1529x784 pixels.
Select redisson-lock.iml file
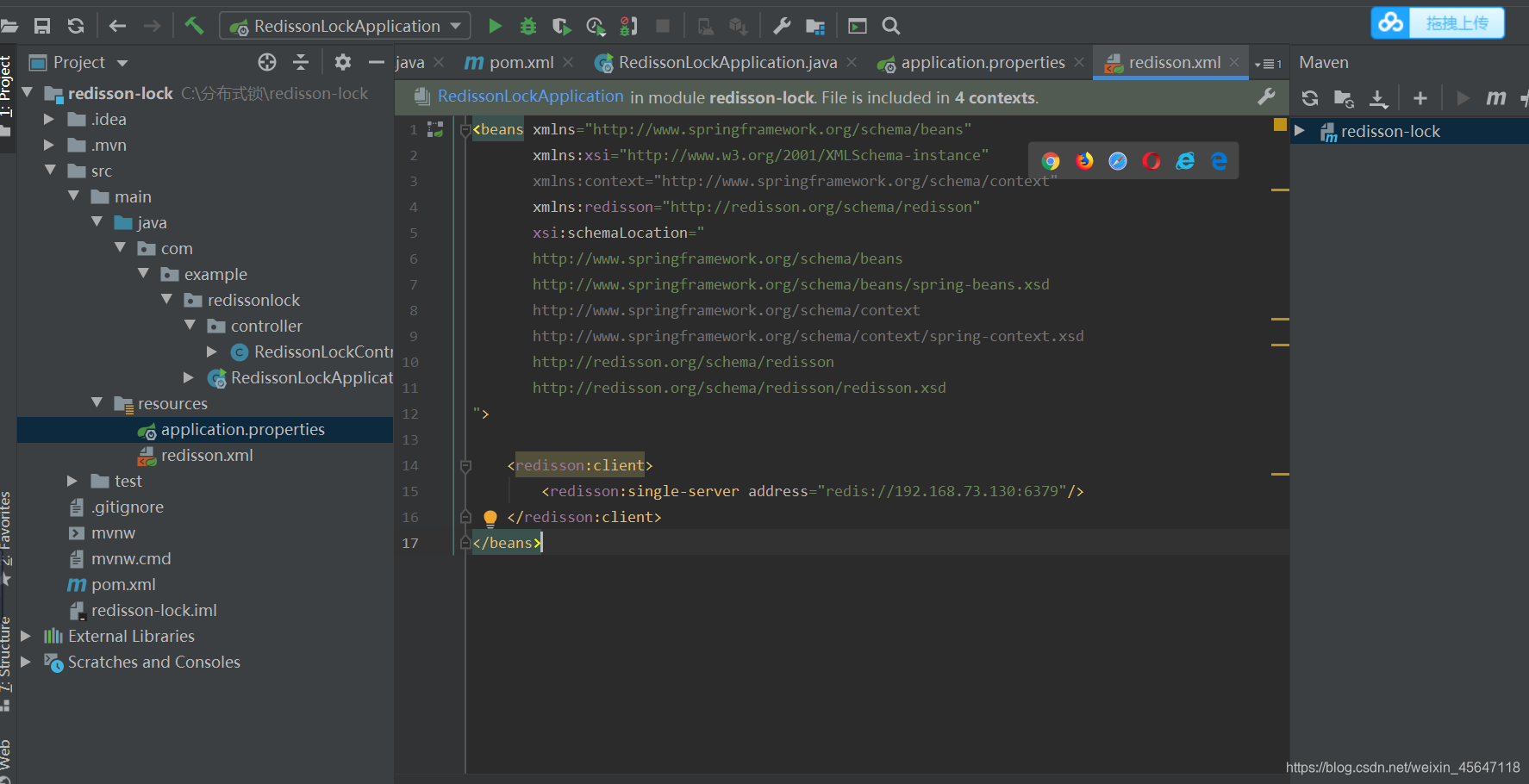(153, 610)
